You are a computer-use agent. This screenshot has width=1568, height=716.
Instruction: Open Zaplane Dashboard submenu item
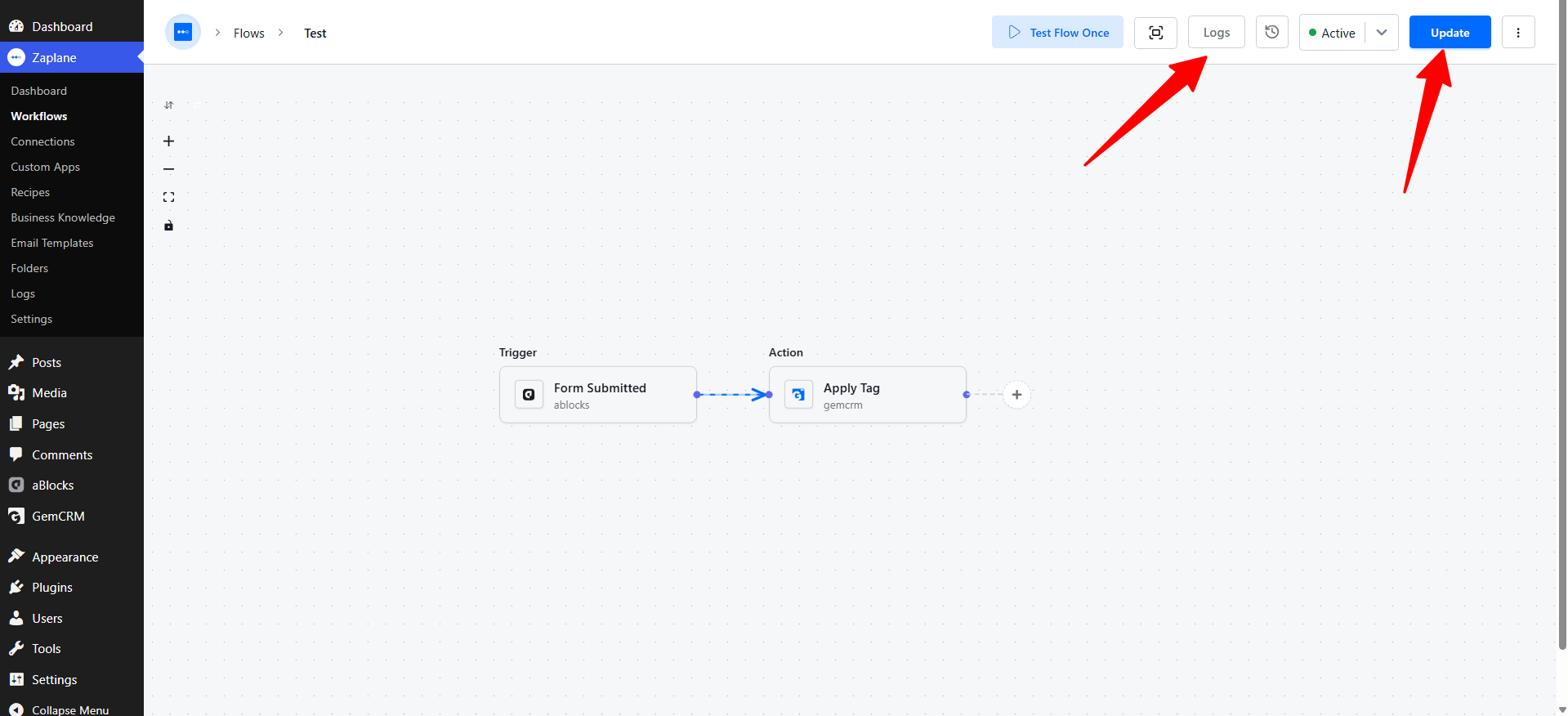tap(39, 91)
